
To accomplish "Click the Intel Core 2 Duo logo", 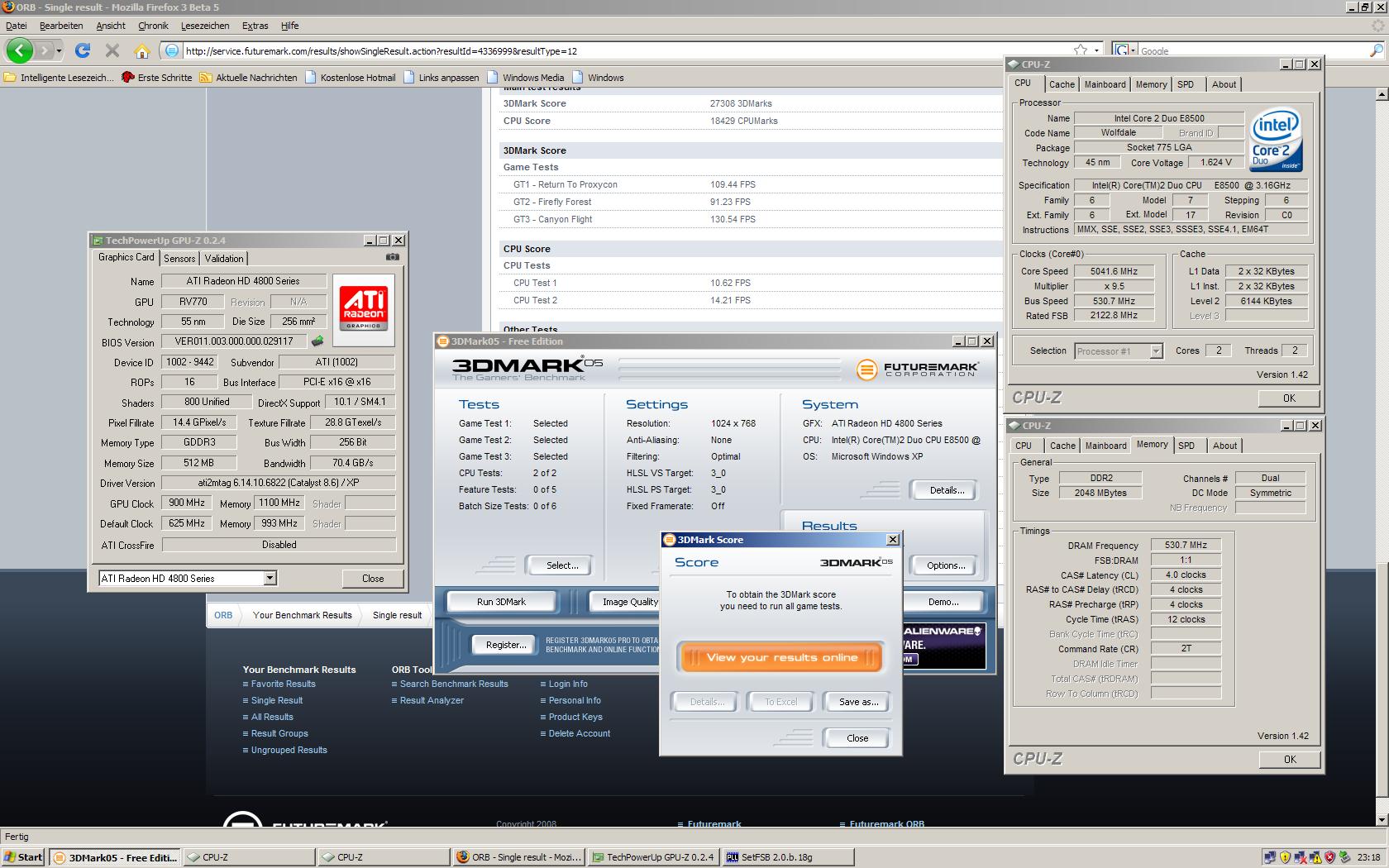I will coord(1277,139).
